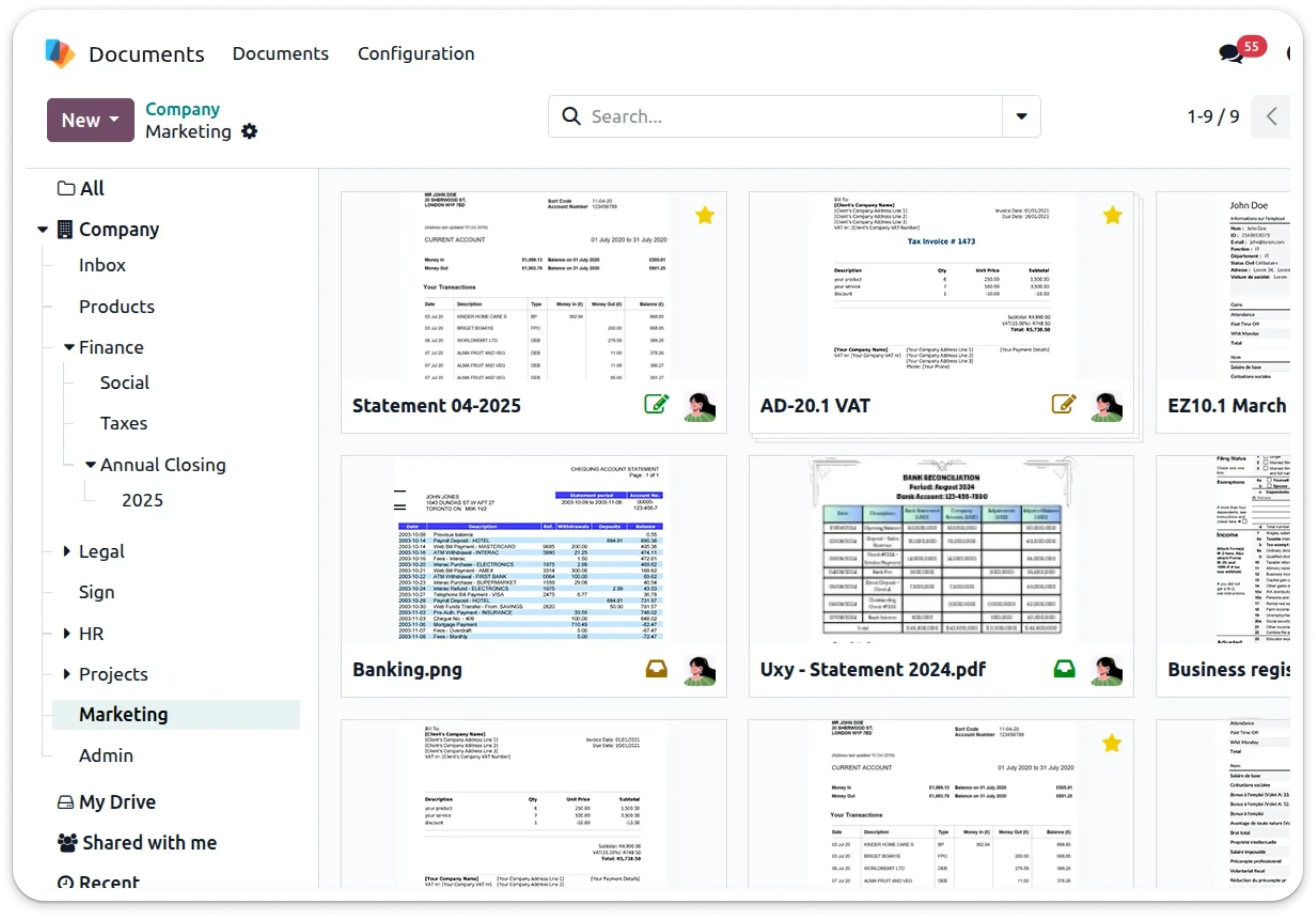1316x917 pixels.
Task: Toggle favorite star on bottom middle statement
Action: (x=1111, y=744)
